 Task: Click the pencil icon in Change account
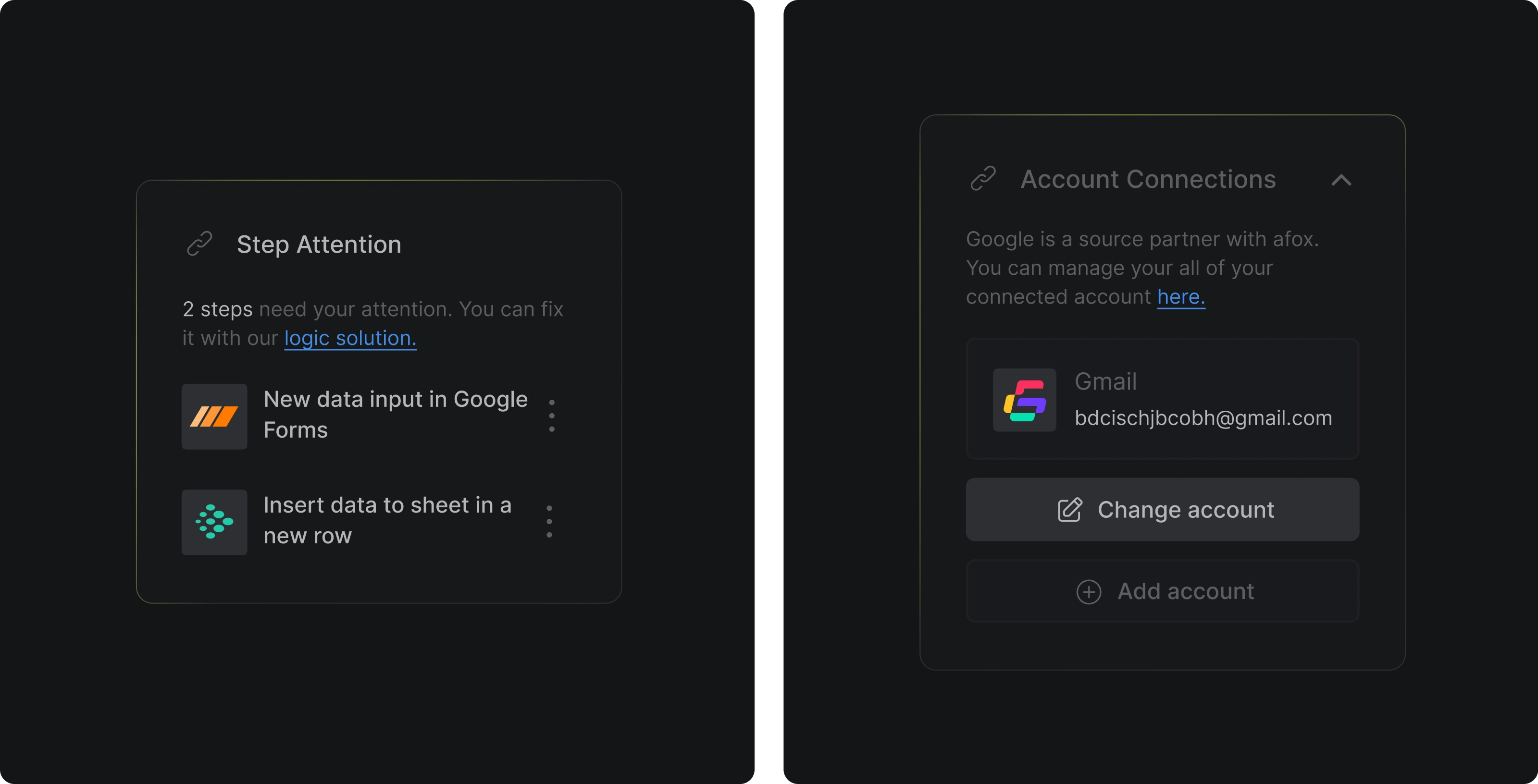pyautogui.click(x=1069, y=510)
